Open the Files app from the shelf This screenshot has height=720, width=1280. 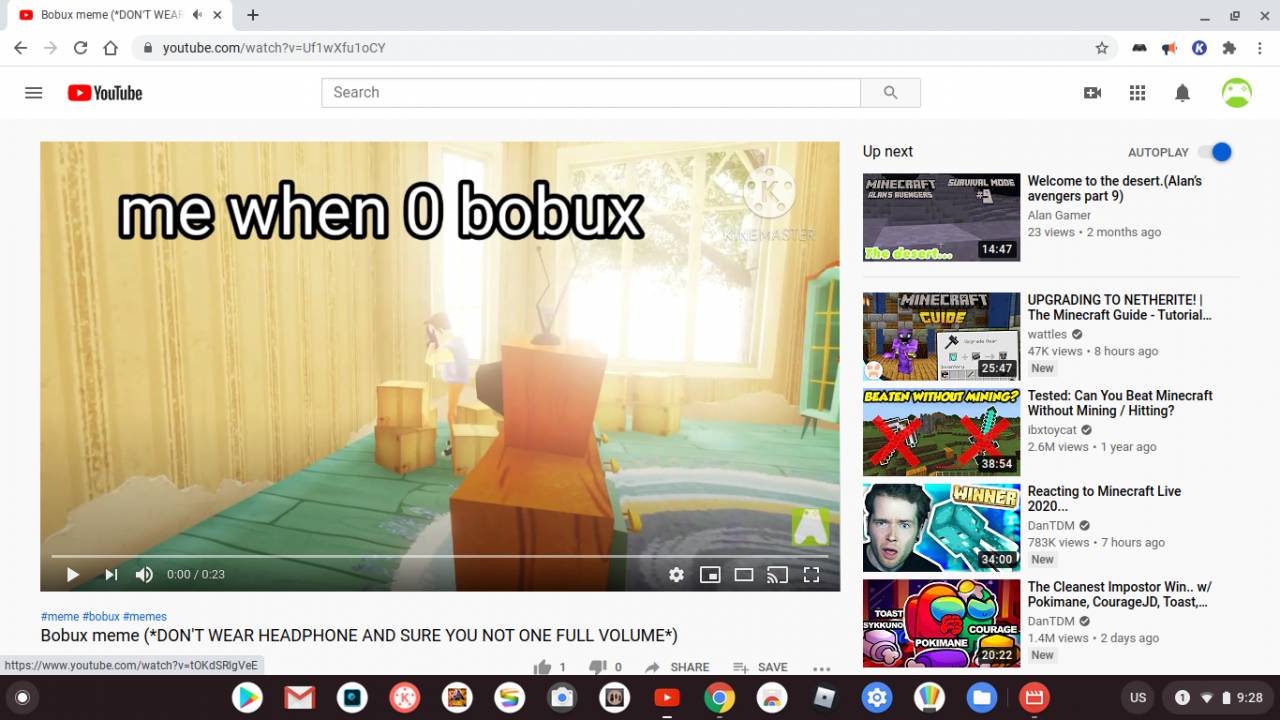[x=981, y=697]
